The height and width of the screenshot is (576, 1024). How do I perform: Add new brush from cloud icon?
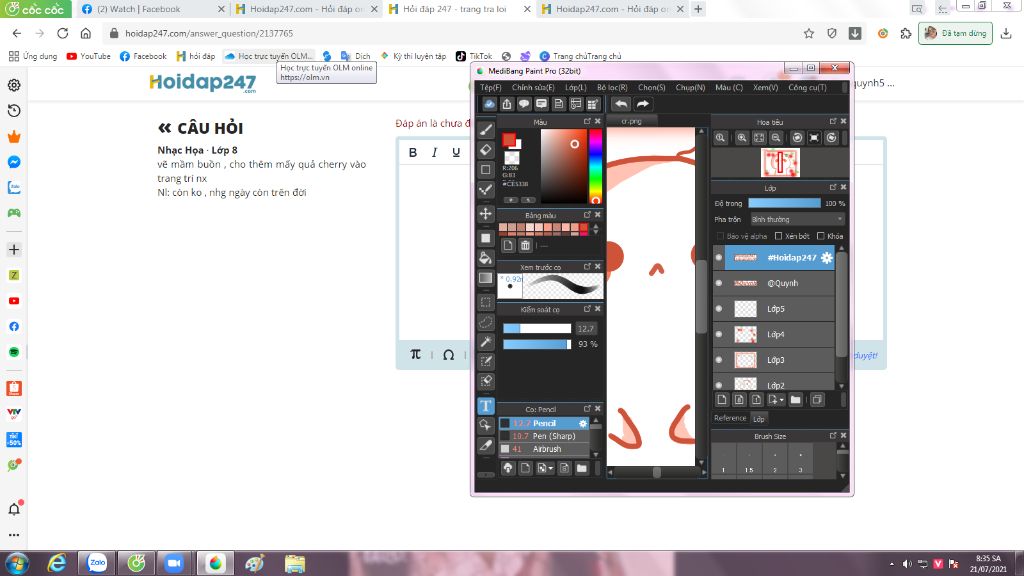(x=507, y=468)
